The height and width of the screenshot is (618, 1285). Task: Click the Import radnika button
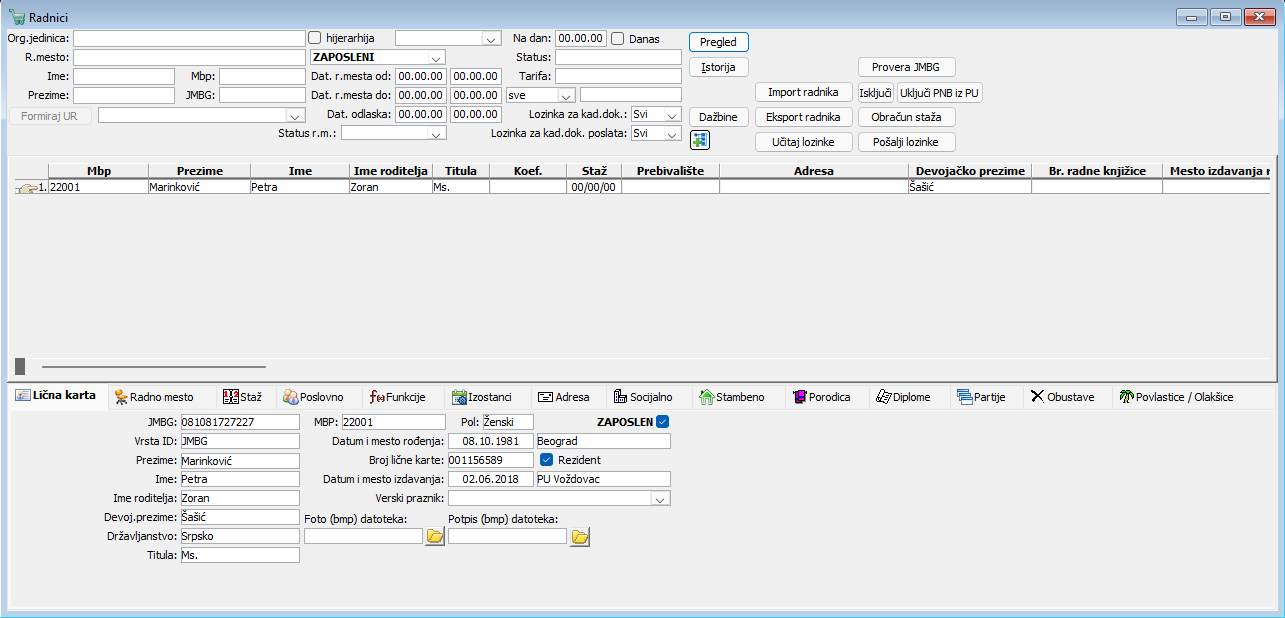pos(804,92)
